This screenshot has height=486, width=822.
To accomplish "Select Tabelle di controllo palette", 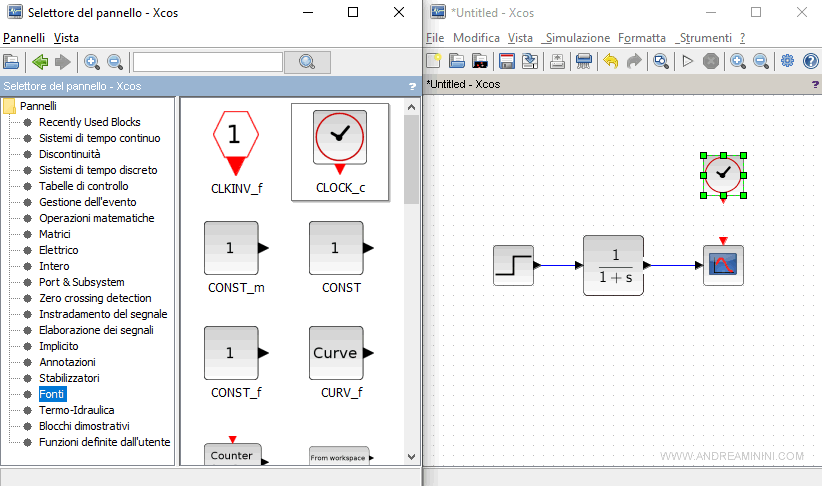I will coord(83,186).
